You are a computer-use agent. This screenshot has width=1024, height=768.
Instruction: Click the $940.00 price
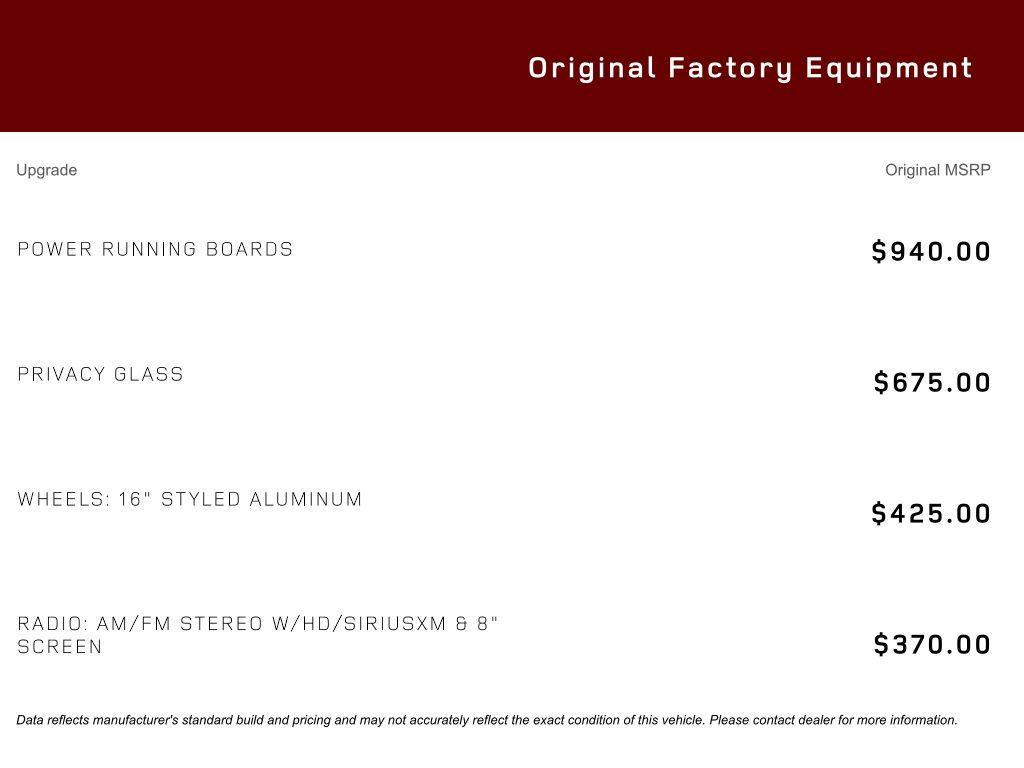click(x=931, y=251)
